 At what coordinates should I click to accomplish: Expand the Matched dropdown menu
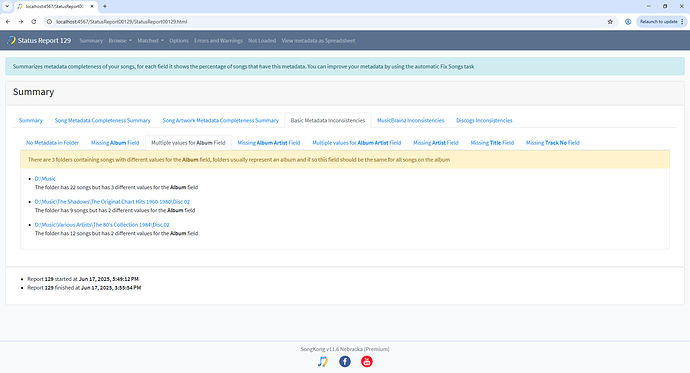pyautogui.click(x=150, y=40)
